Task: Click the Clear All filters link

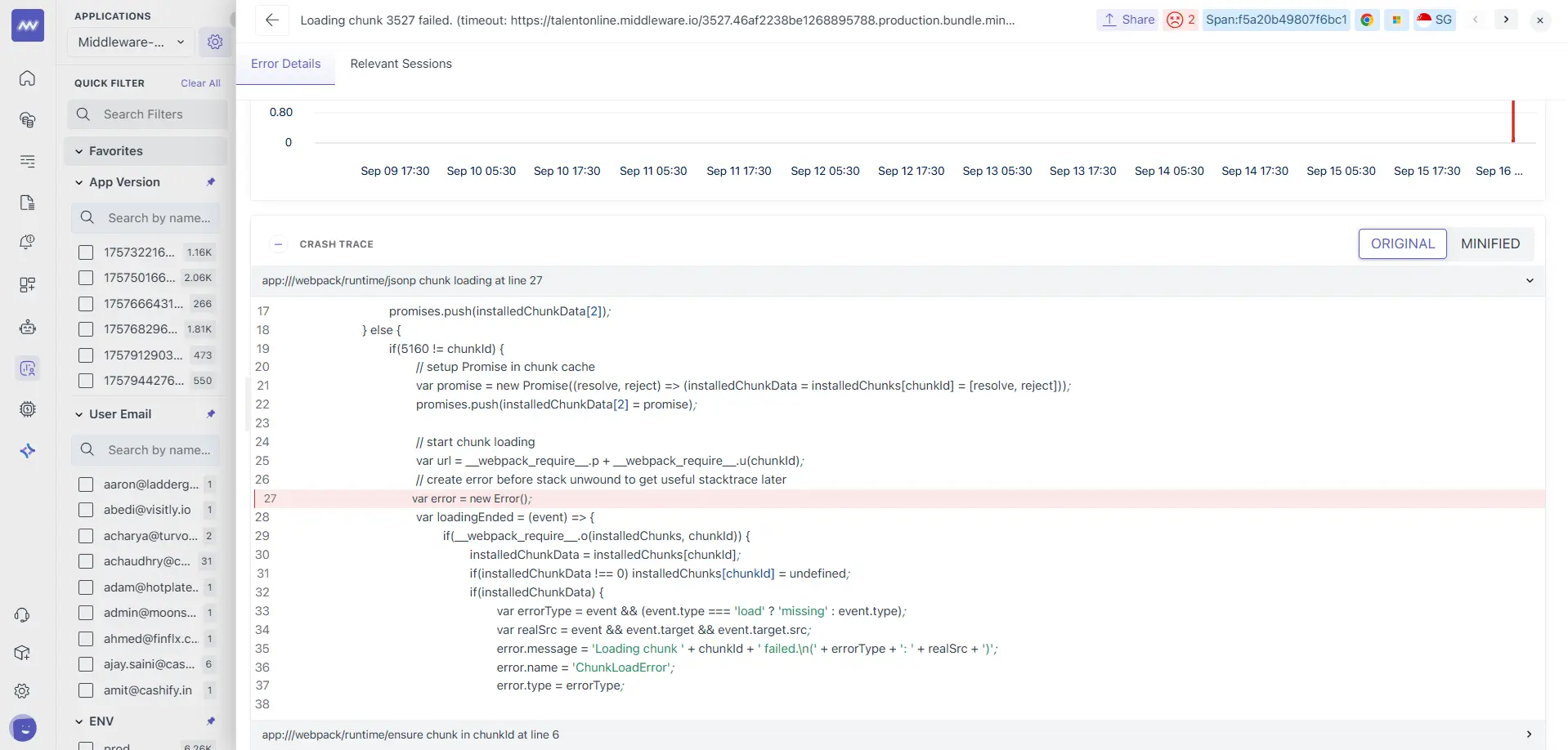Action: coord(200,83)
